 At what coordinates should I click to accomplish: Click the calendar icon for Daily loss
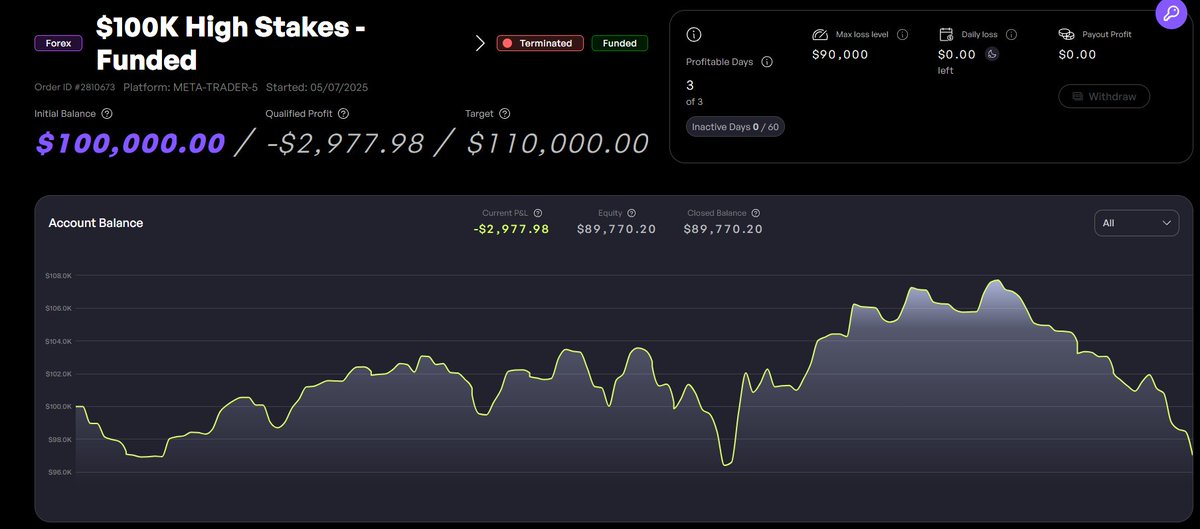click(946, 34)
